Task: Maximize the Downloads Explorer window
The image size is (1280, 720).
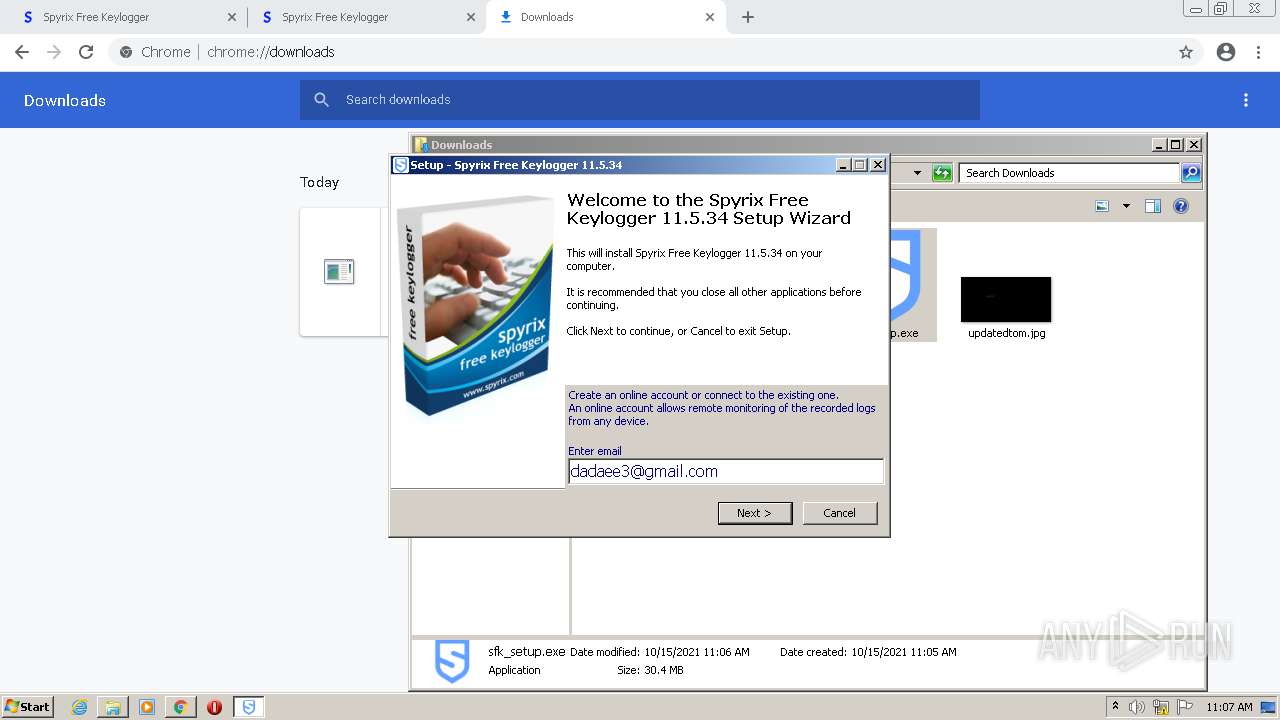Action: 1176,145
